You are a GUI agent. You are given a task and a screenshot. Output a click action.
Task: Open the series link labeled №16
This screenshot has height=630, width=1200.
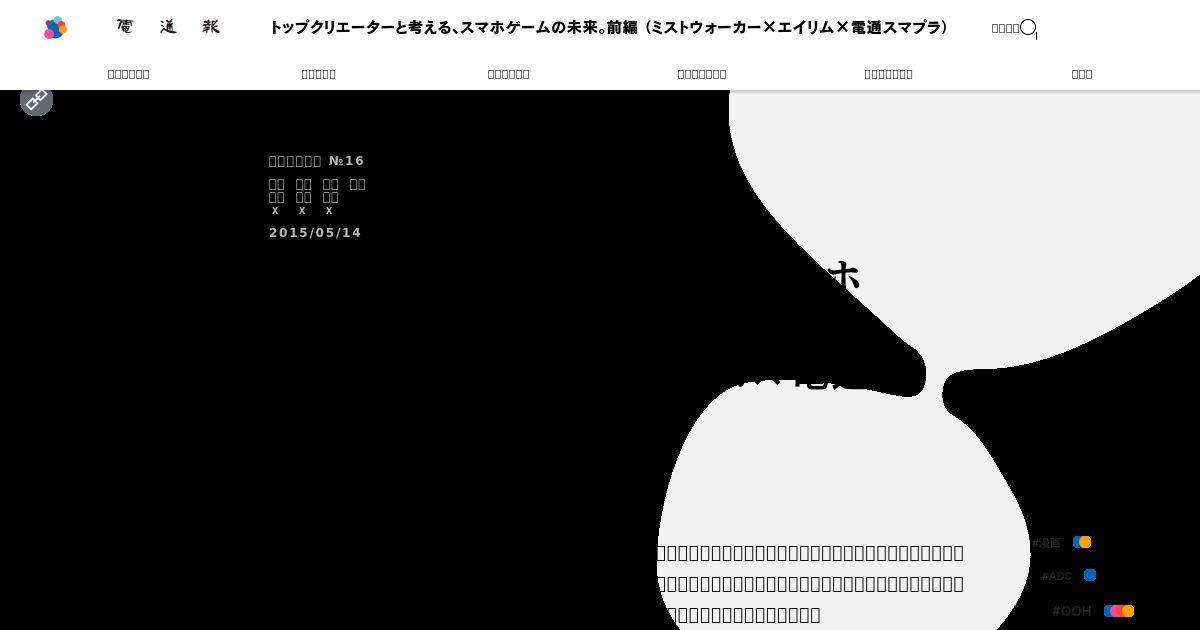[x=317, y=161]
